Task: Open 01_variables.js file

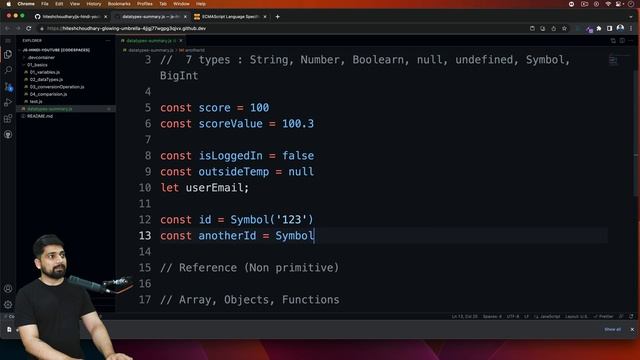Action: tap(44, 72)
